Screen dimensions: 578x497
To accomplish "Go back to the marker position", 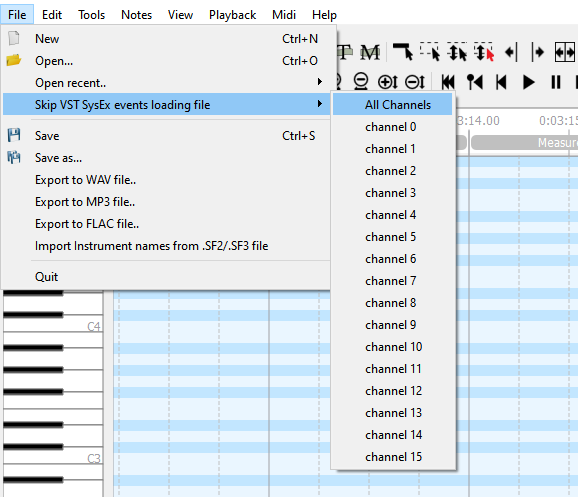I will coord(474,82).
